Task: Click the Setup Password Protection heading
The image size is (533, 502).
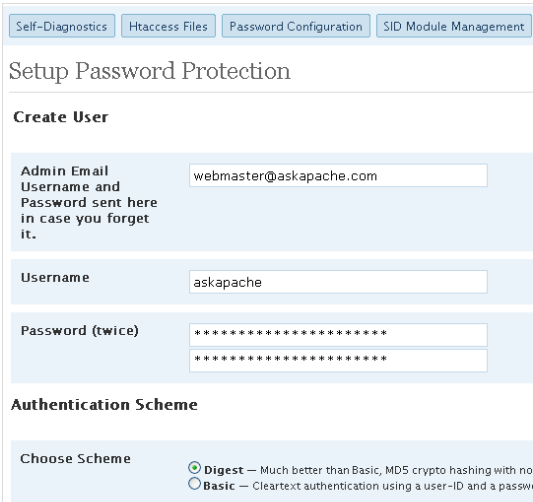Action: 150,71
